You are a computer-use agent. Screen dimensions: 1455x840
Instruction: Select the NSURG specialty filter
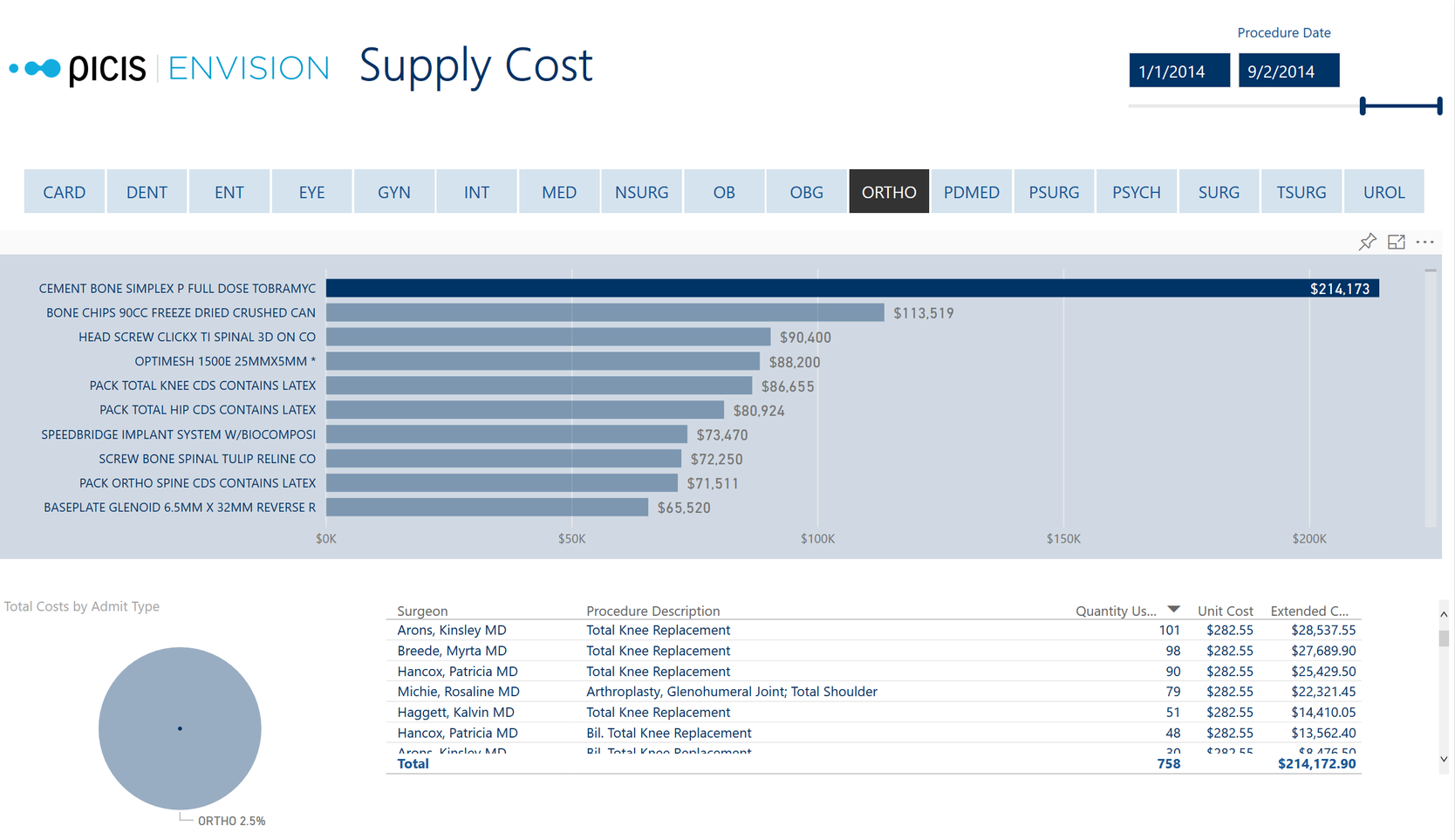641,192
